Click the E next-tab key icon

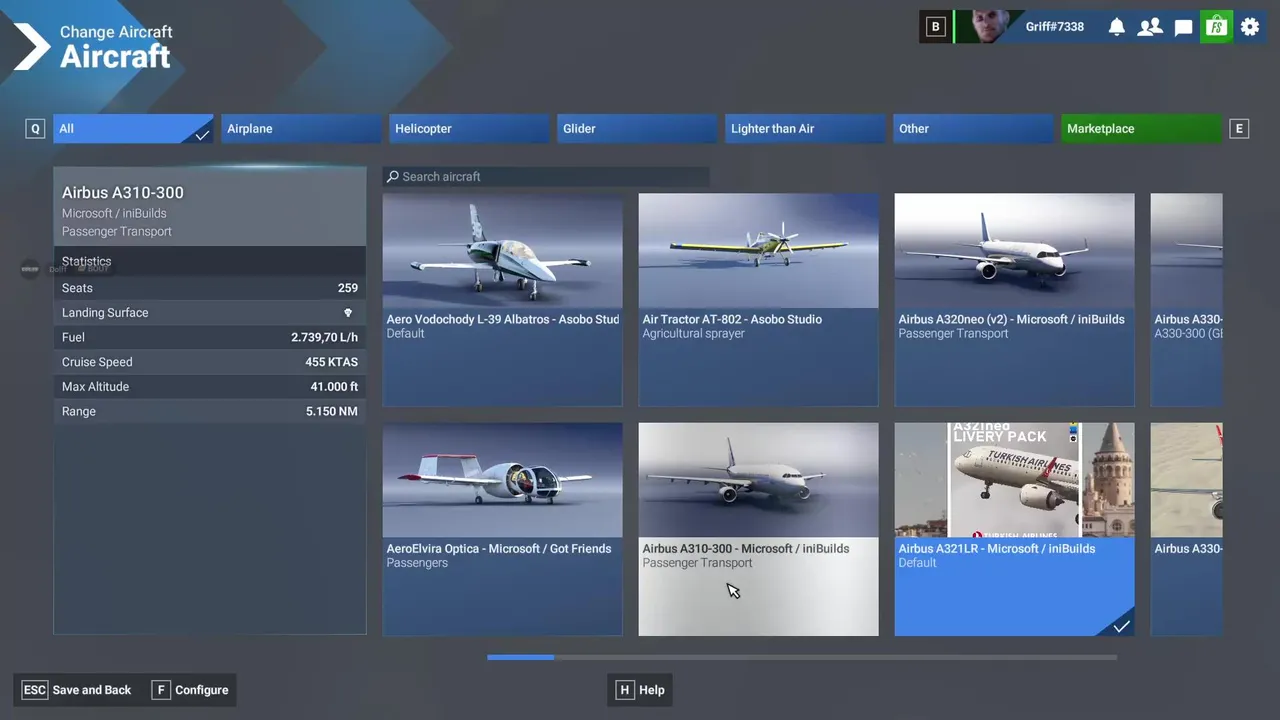coord(1239,128)
